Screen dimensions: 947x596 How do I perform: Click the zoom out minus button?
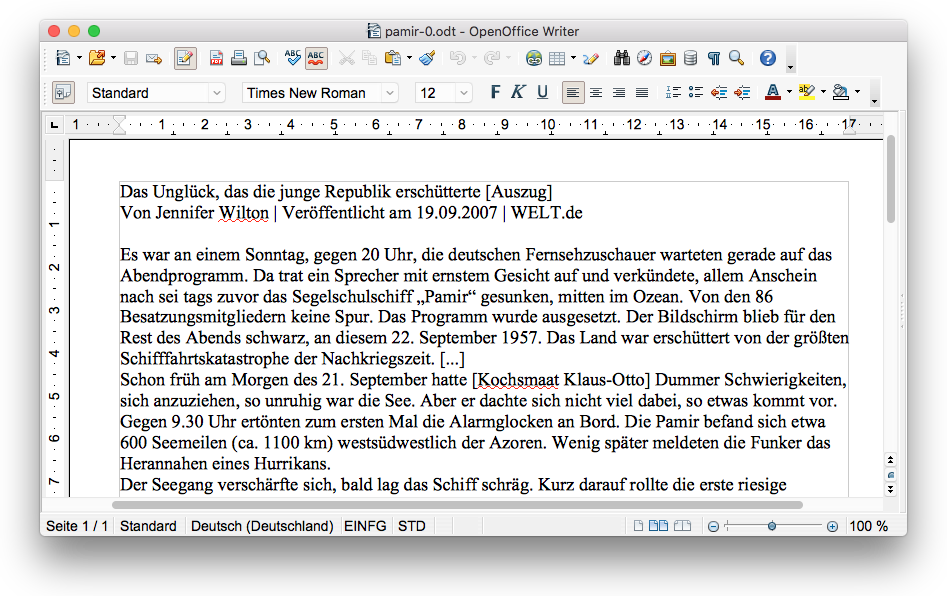coord(713,527)
